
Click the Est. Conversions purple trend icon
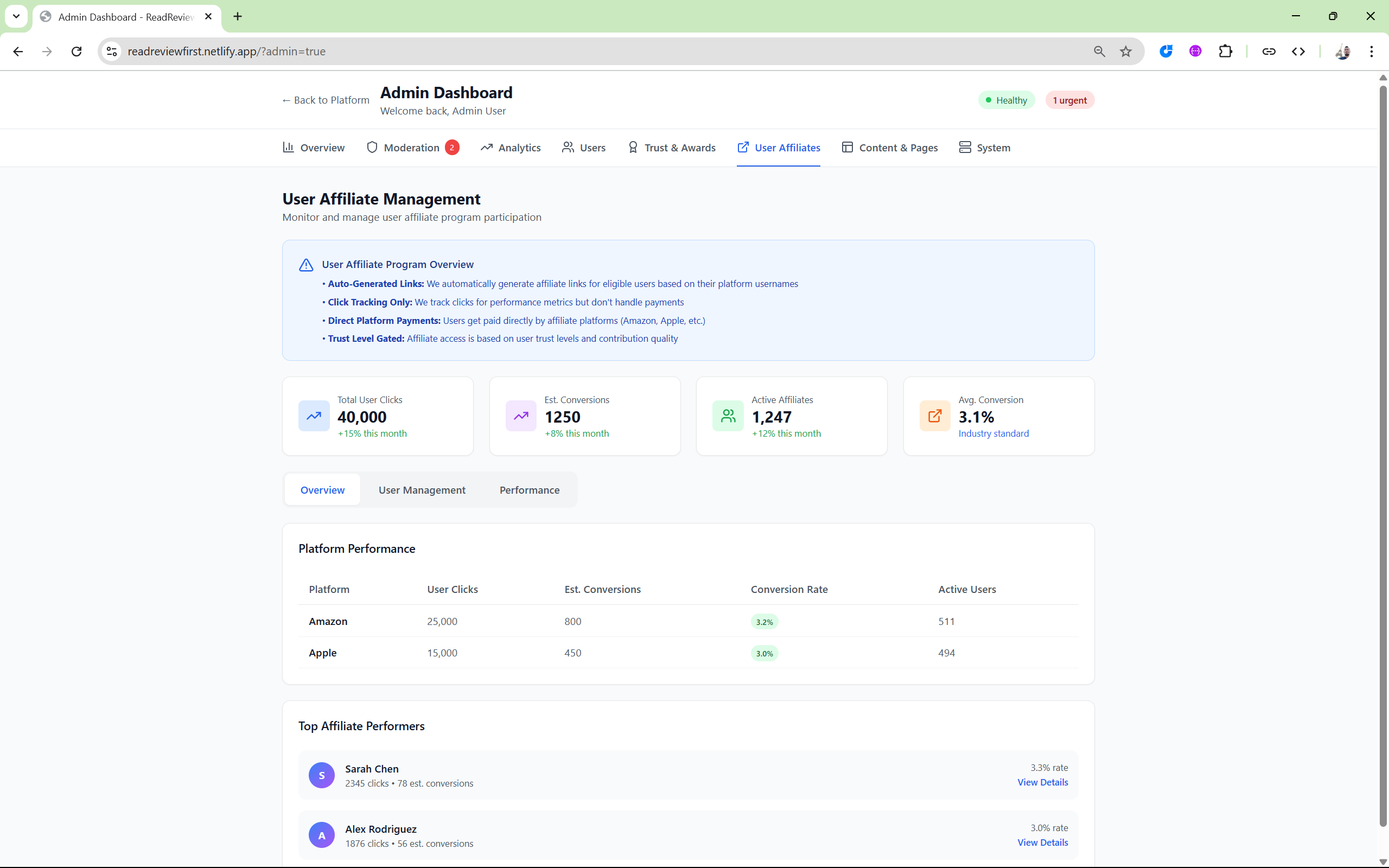tap(520, 416)
